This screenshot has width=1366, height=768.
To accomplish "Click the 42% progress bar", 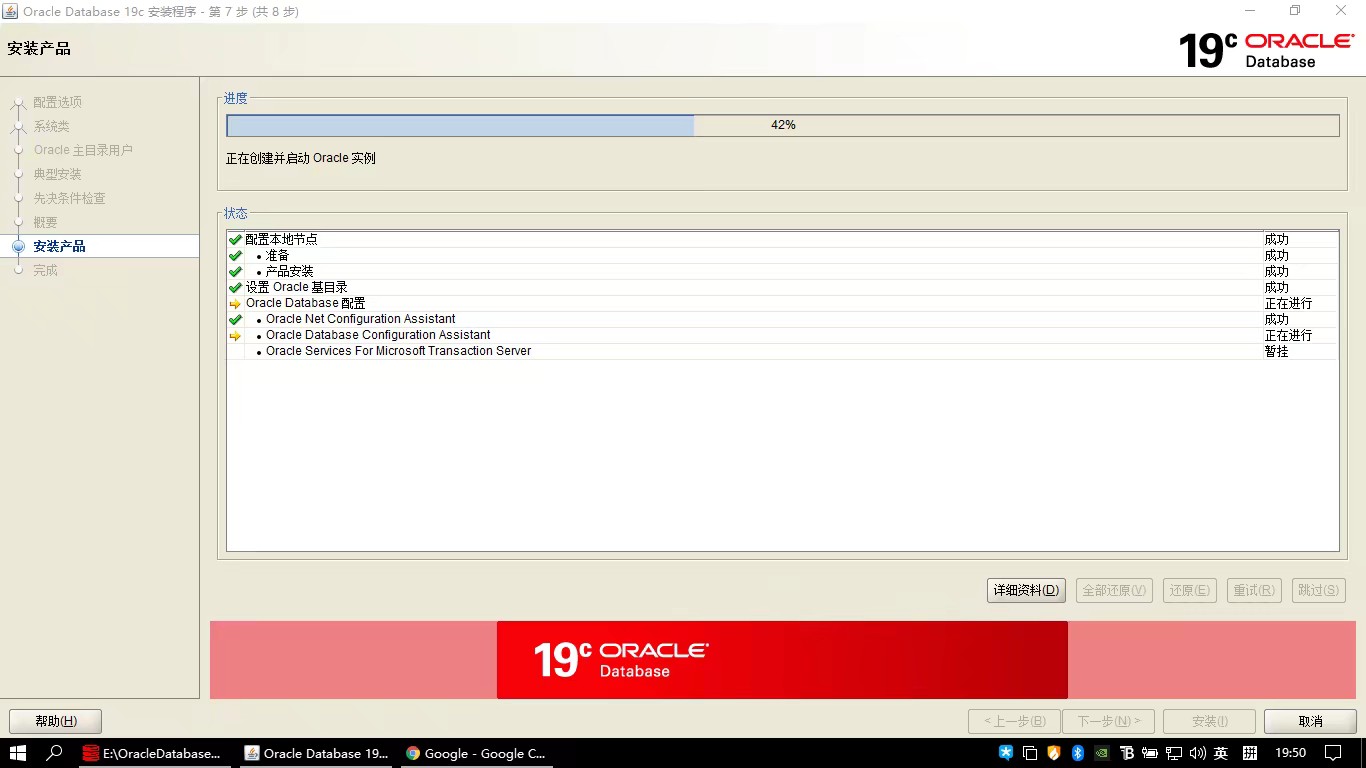I will [783, 125].
